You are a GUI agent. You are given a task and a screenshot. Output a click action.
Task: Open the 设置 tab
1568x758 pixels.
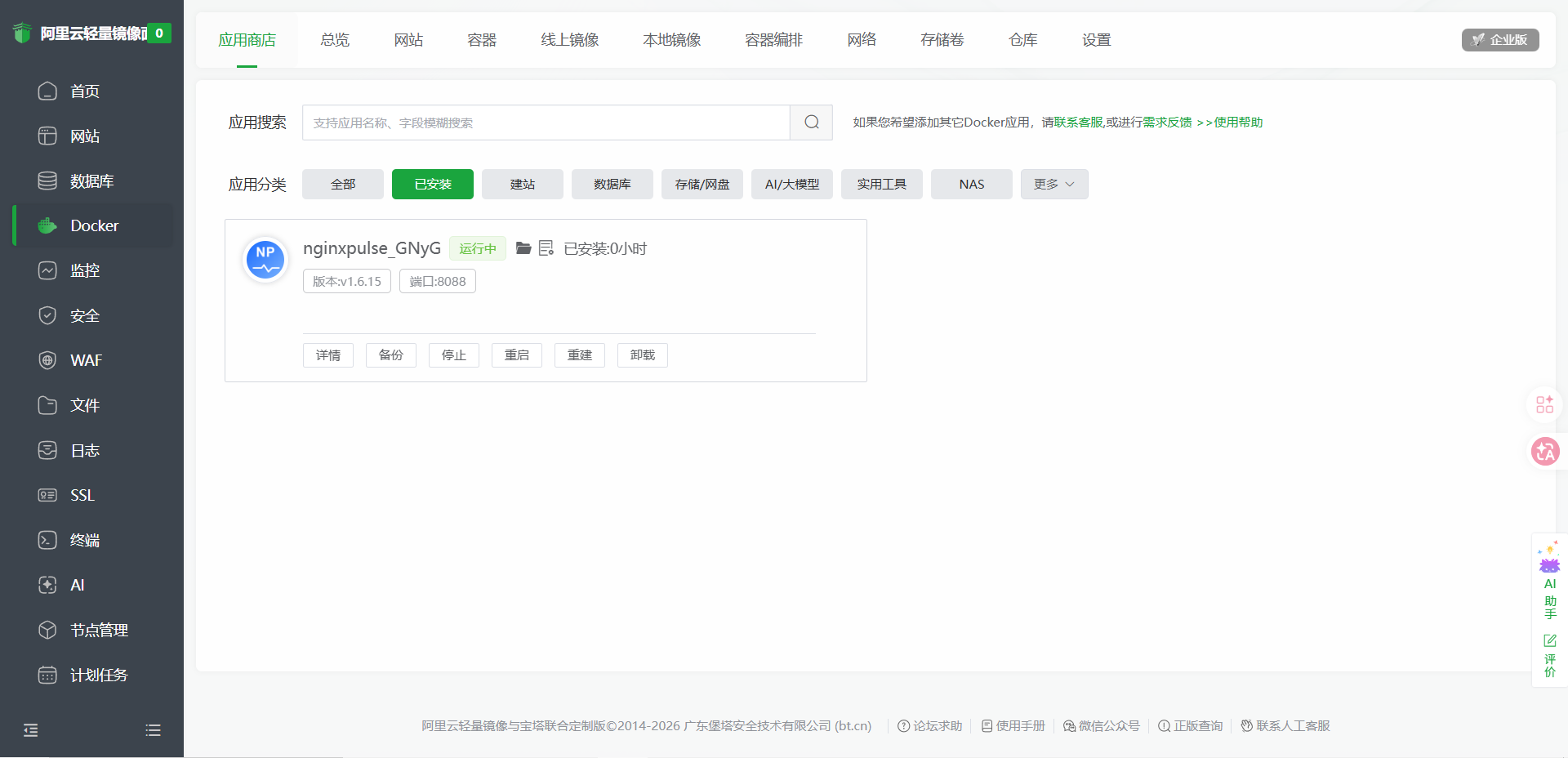[1097, 40]
